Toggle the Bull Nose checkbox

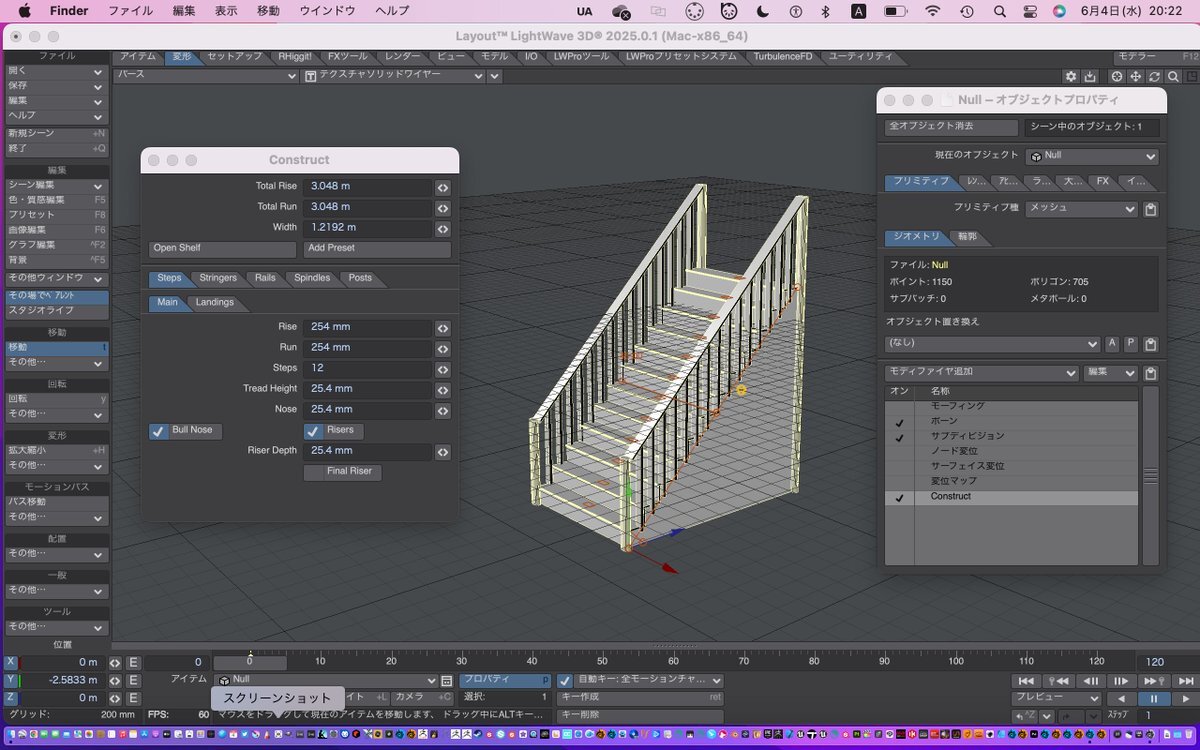click(158, 431)
